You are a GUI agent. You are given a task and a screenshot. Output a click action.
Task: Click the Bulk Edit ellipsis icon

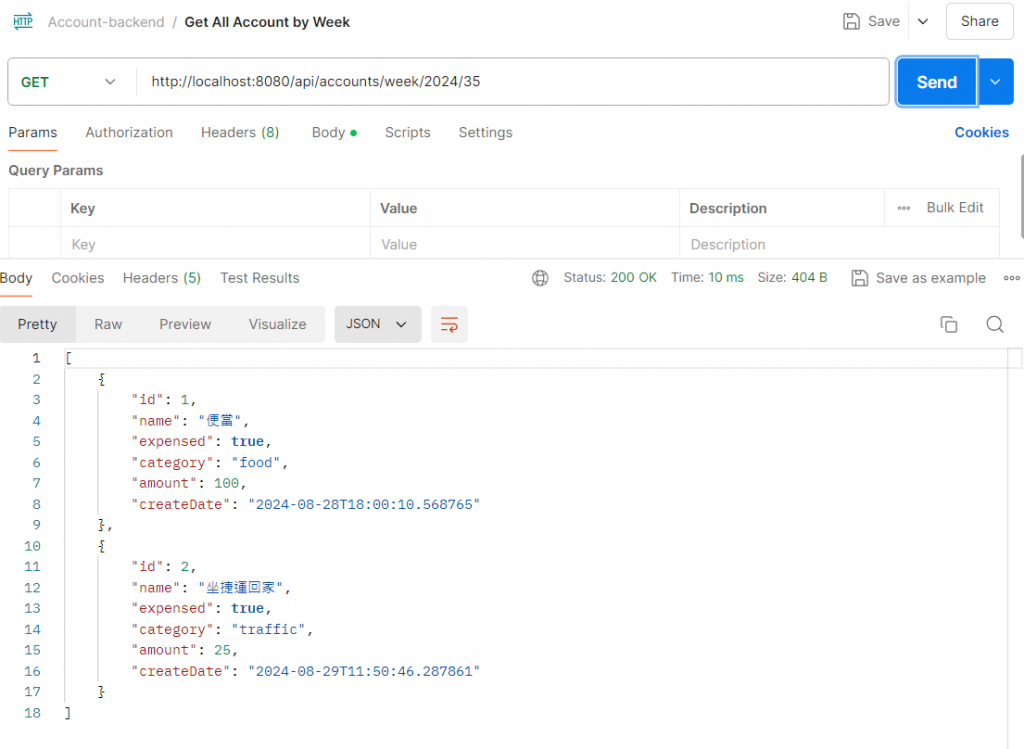click(x=904, y=208)
